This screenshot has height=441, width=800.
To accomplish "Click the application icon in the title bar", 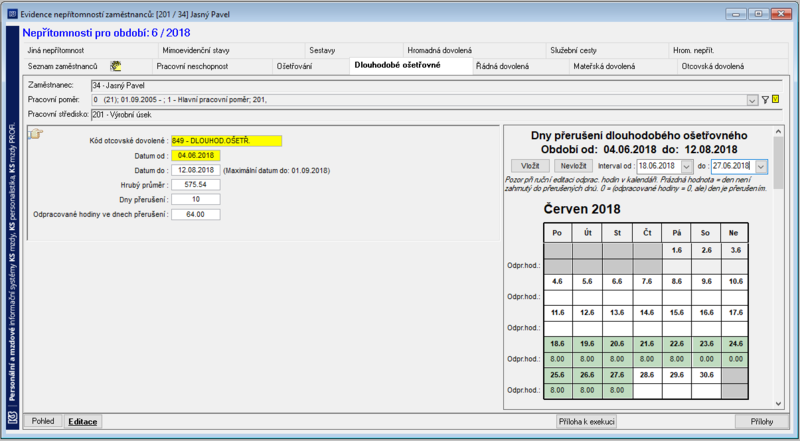I will (x=12, y=14).
